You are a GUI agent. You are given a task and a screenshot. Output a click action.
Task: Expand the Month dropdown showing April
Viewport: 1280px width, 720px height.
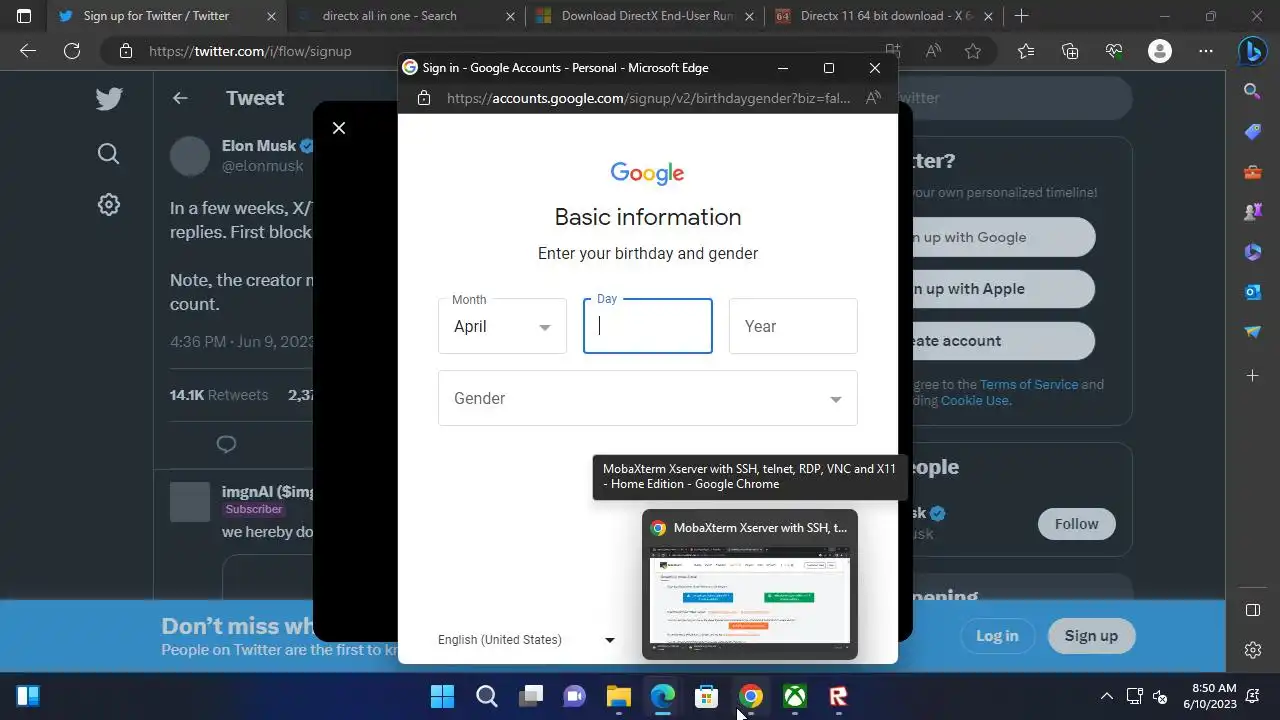[x=502, y=326]
